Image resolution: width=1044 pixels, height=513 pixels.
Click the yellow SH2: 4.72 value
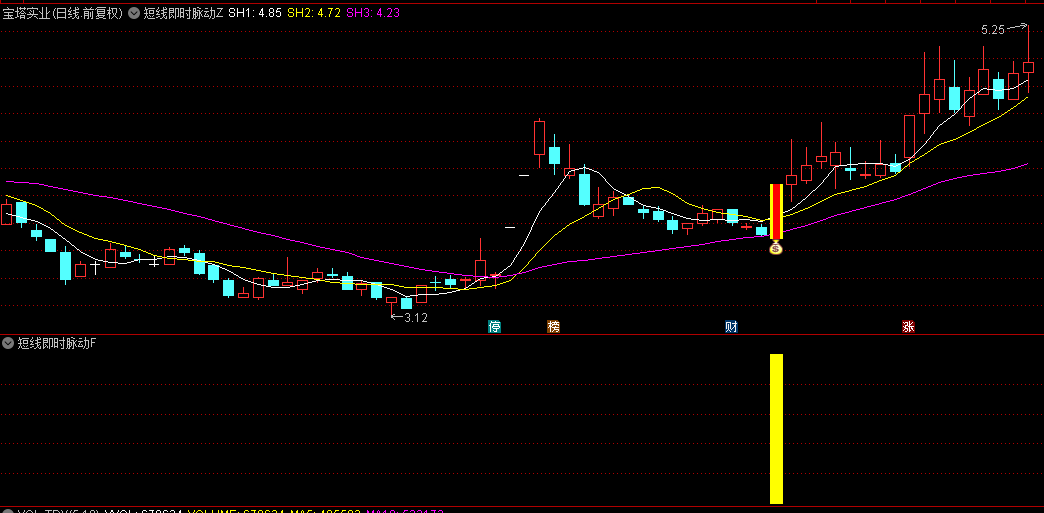(x=314, y=13)
